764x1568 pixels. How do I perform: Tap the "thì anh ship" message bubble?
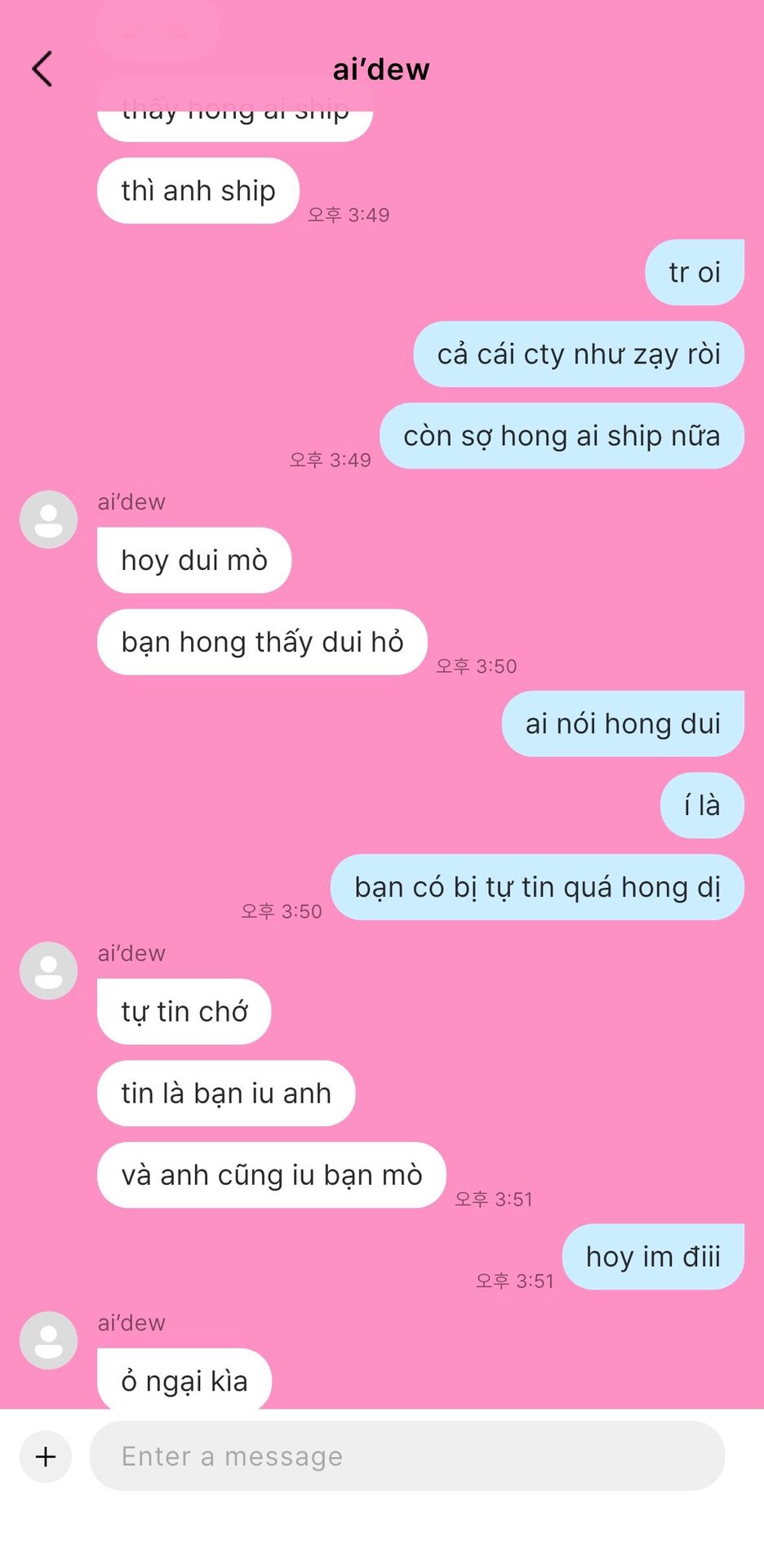coord(198,190)
